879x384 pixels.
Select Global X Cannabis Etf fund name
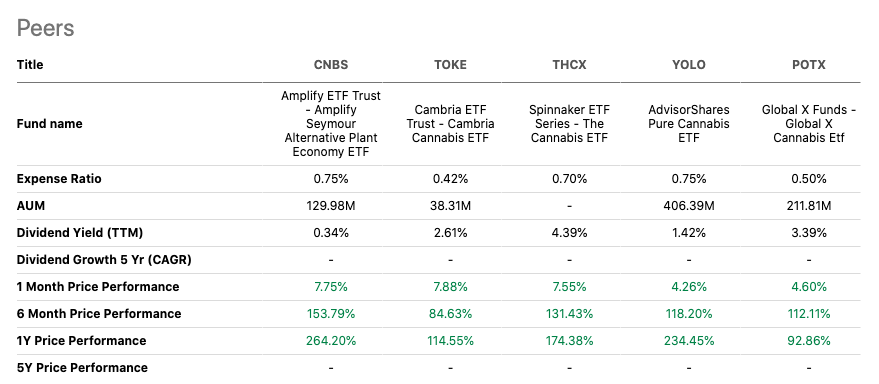808,124
